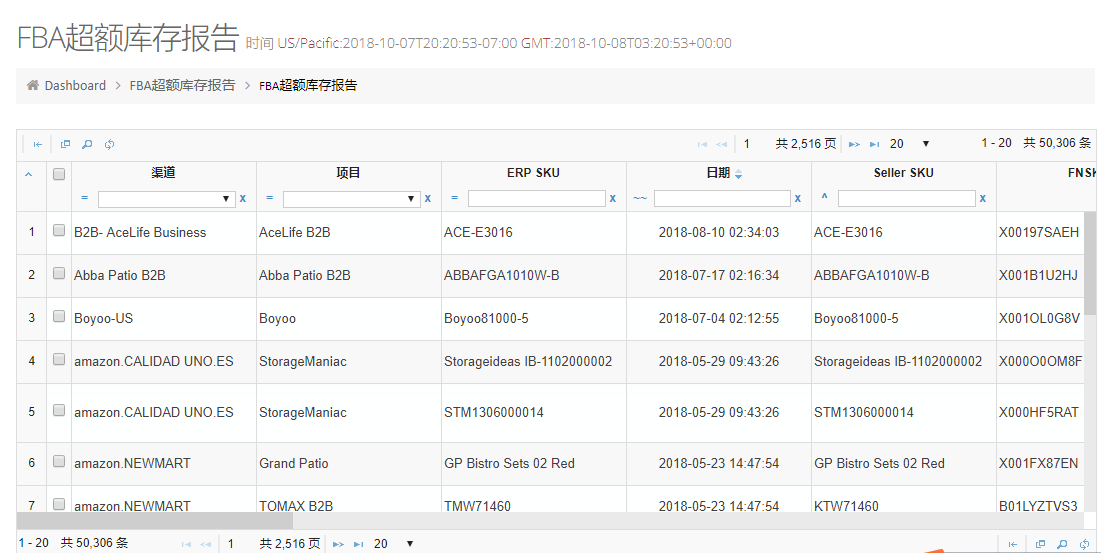Jump to last page in bottom pager
The image size is (1101, 553).
tap(359, 544)
